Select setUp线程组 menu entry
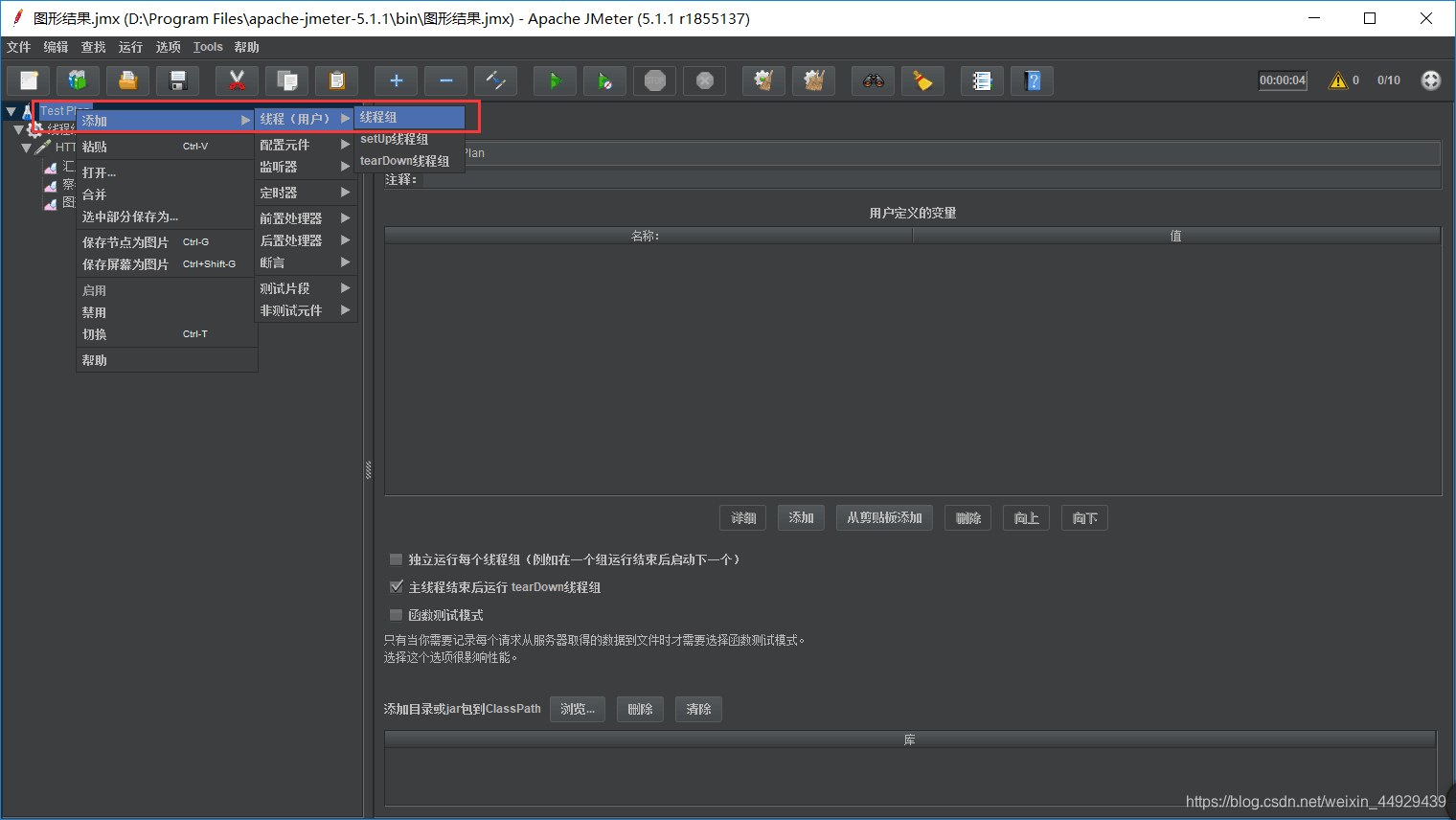The image size is (1456, 820). coord(410,139)
